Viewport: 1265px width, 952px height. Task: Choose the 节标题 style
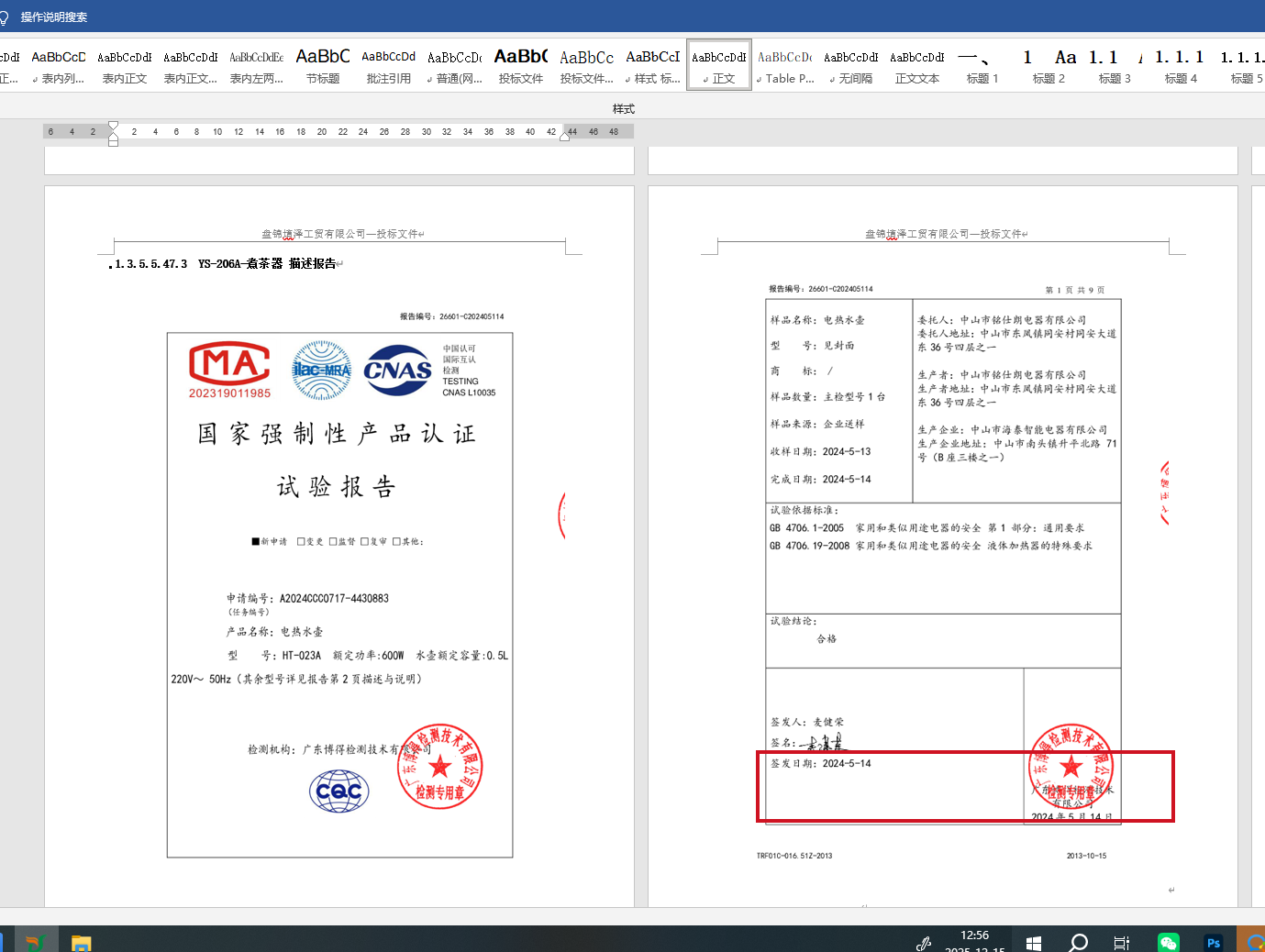(323, 66)
